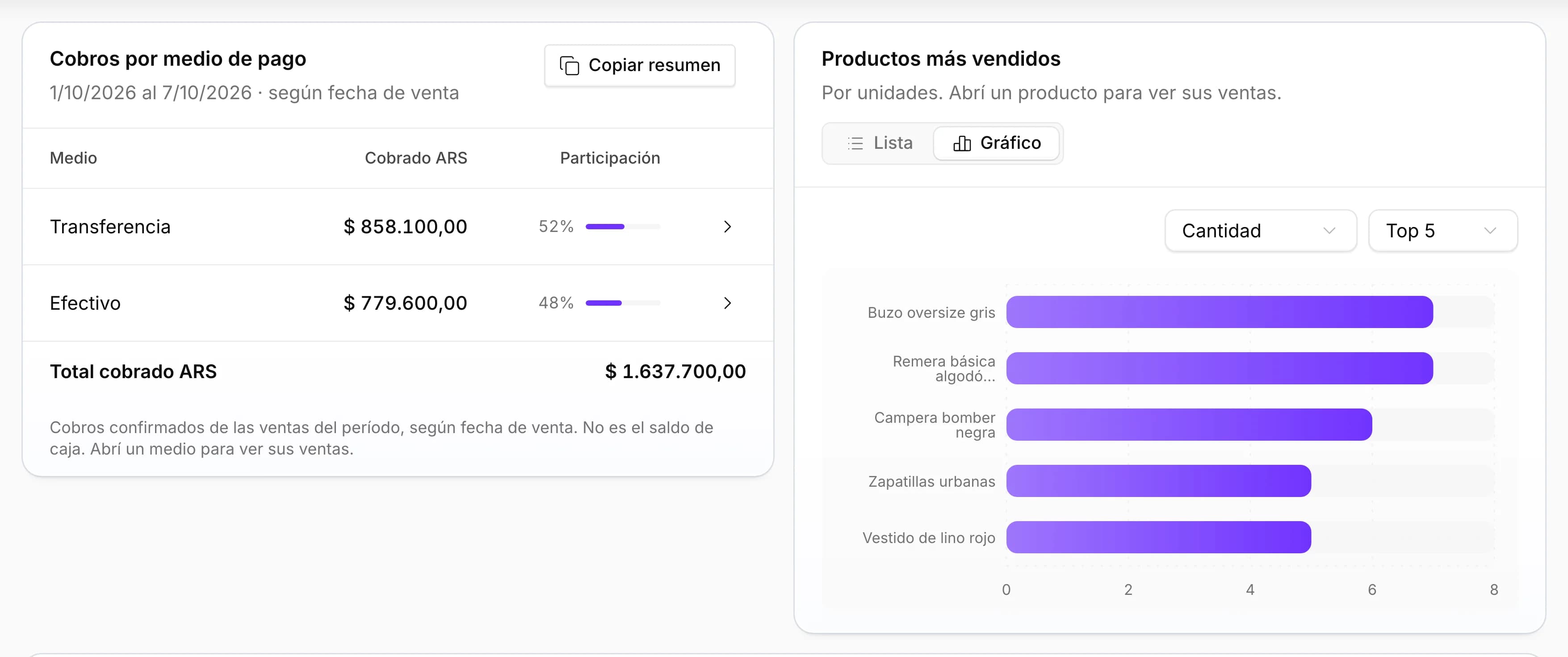Select the Remera básica algodó... bar
1568x657 pixels.
pos(1219,368)
